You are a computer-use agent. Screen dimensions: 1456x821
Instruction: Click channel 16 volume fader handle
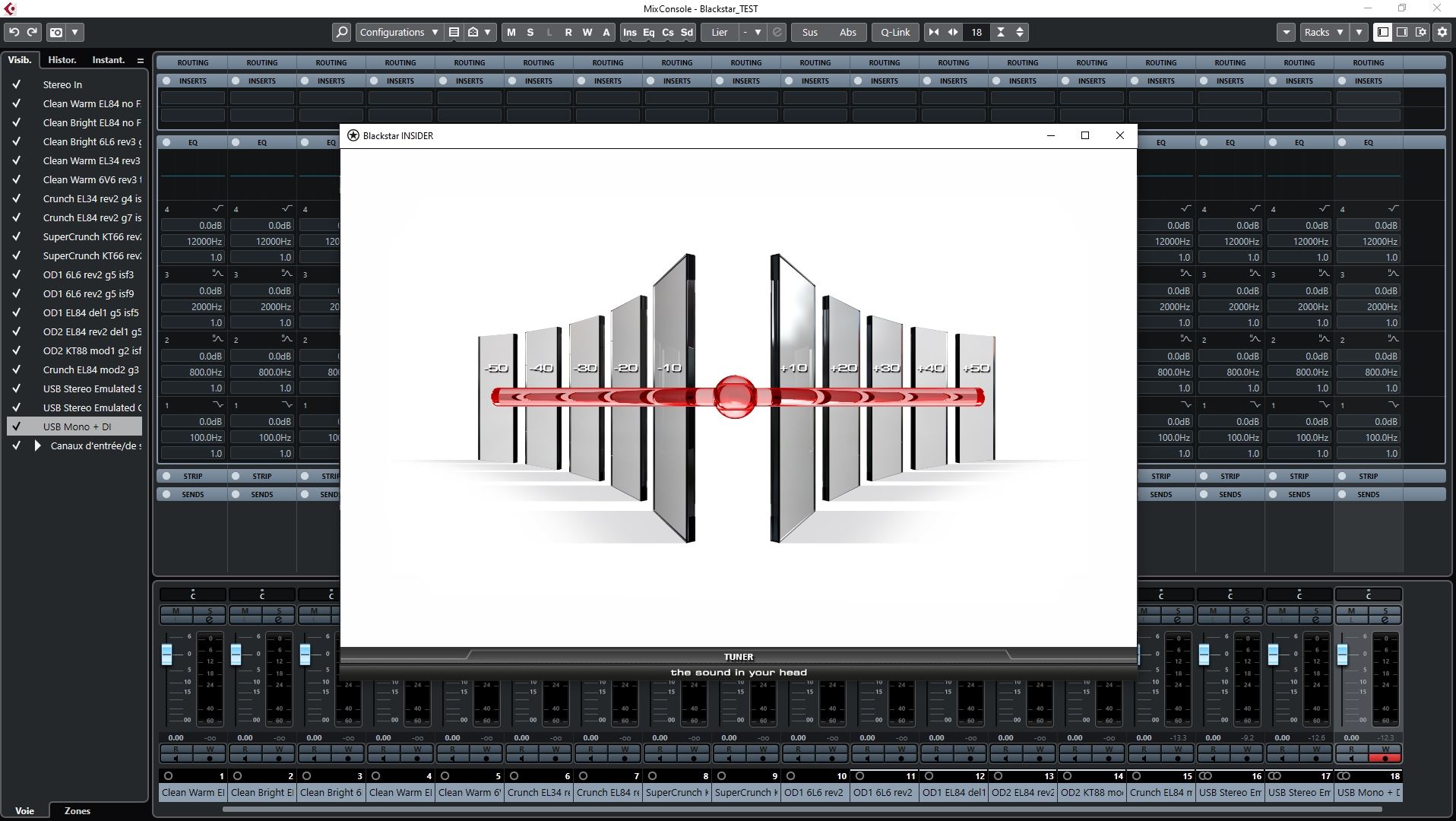(x=1204, y=654)
